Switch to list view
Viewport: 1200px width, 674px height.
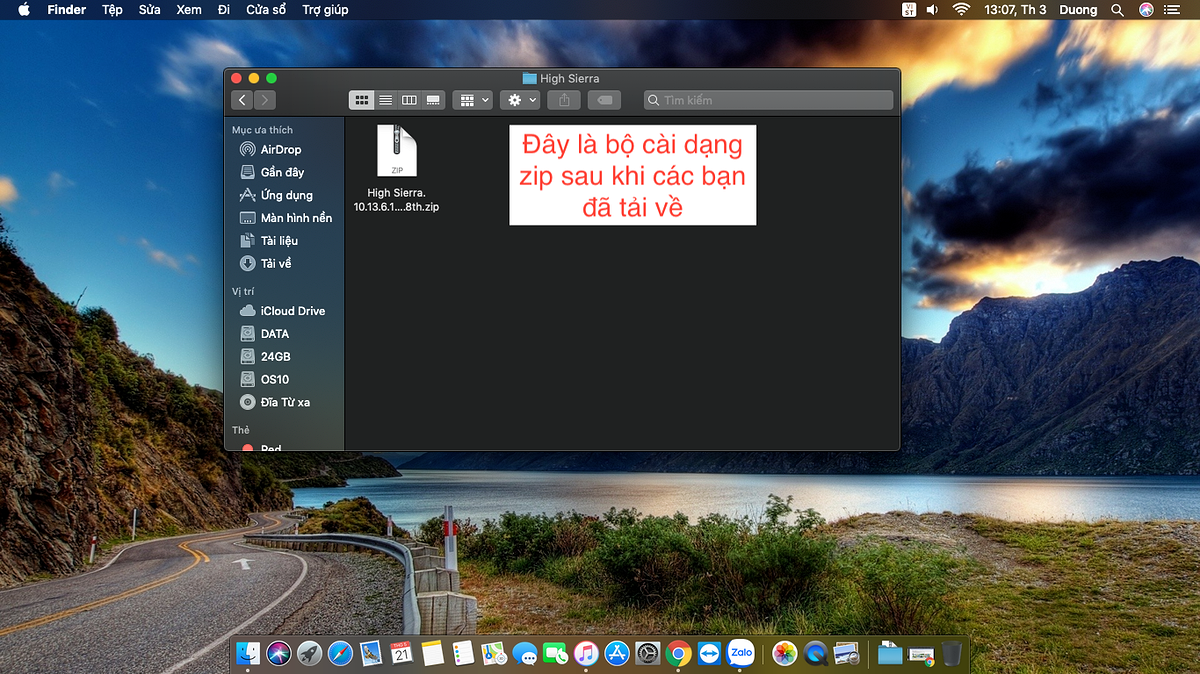point(385,100)
